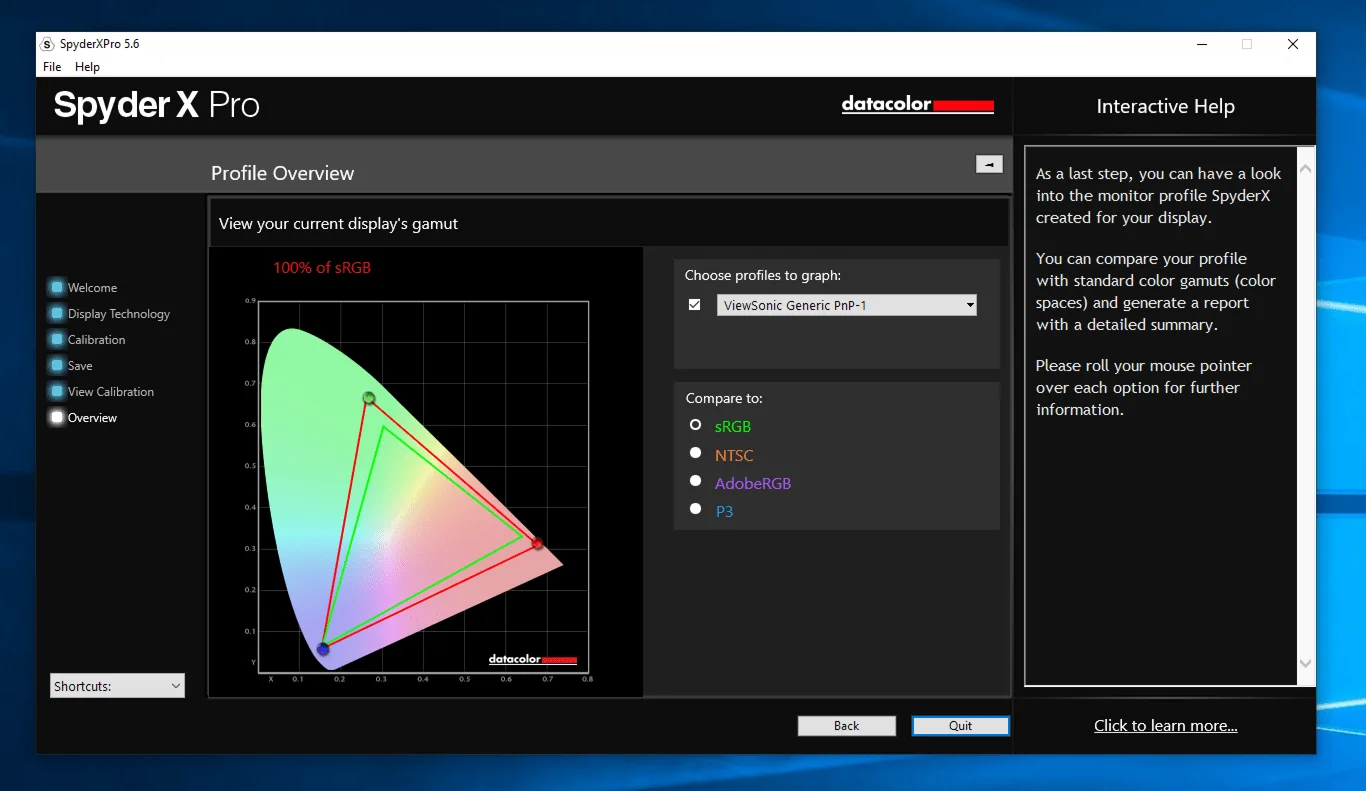Uncheck the ViewSonic Generic PnP-1 profile checkbox

[695, 305]
